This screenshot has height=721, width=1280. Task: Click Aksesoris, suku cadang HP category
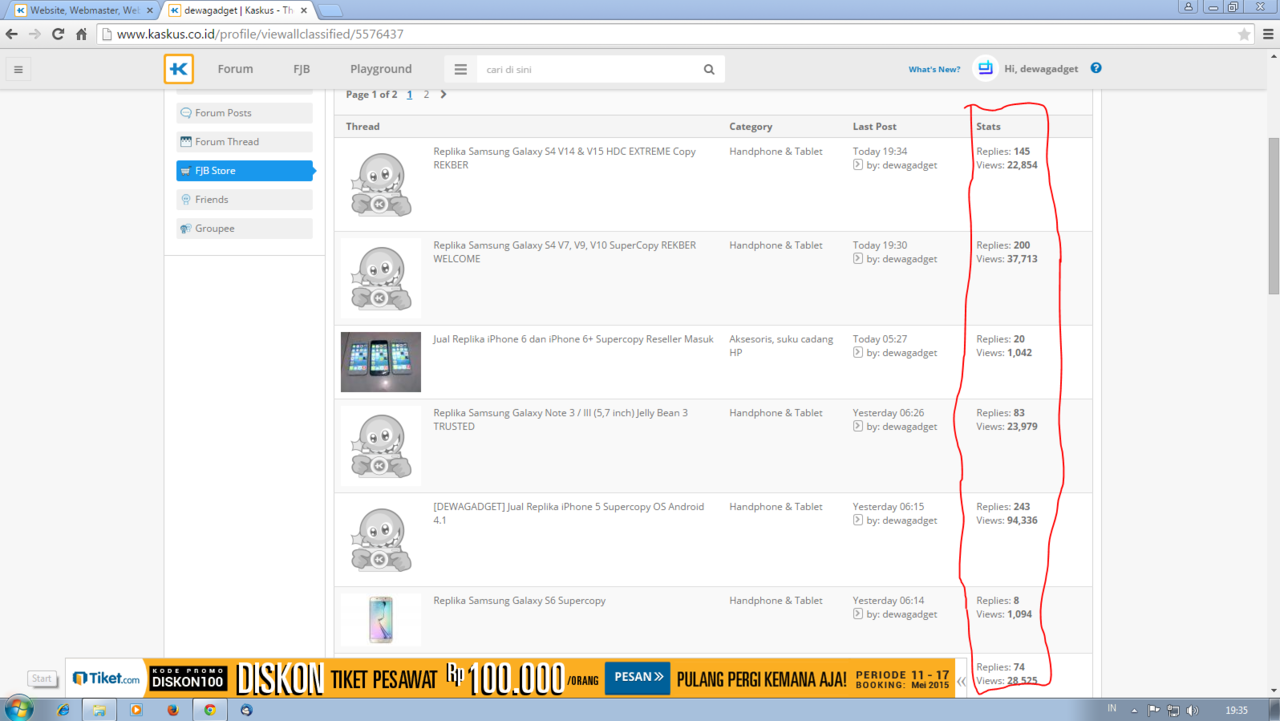click(781, 346)
